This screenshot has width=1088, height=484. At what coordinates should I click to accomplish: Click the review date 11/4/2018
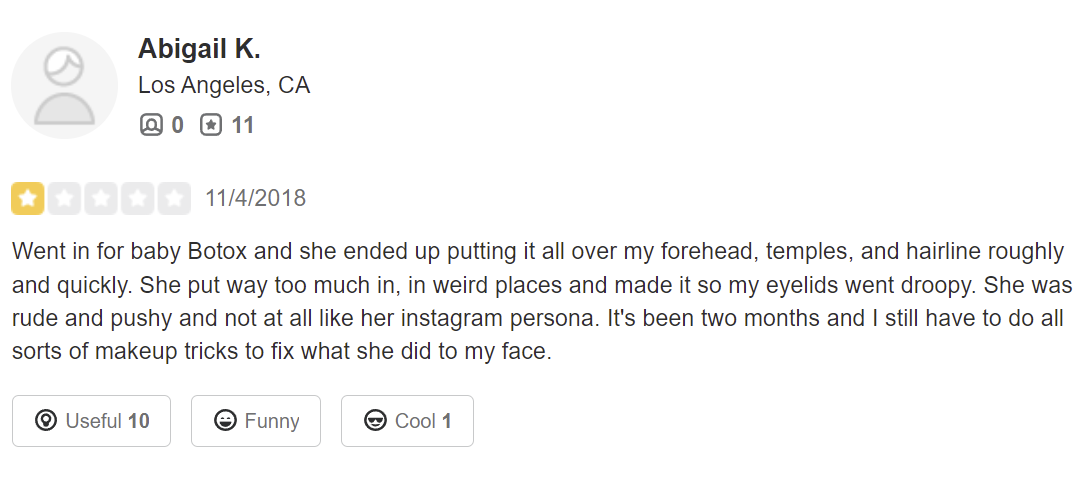click(255, 199)
